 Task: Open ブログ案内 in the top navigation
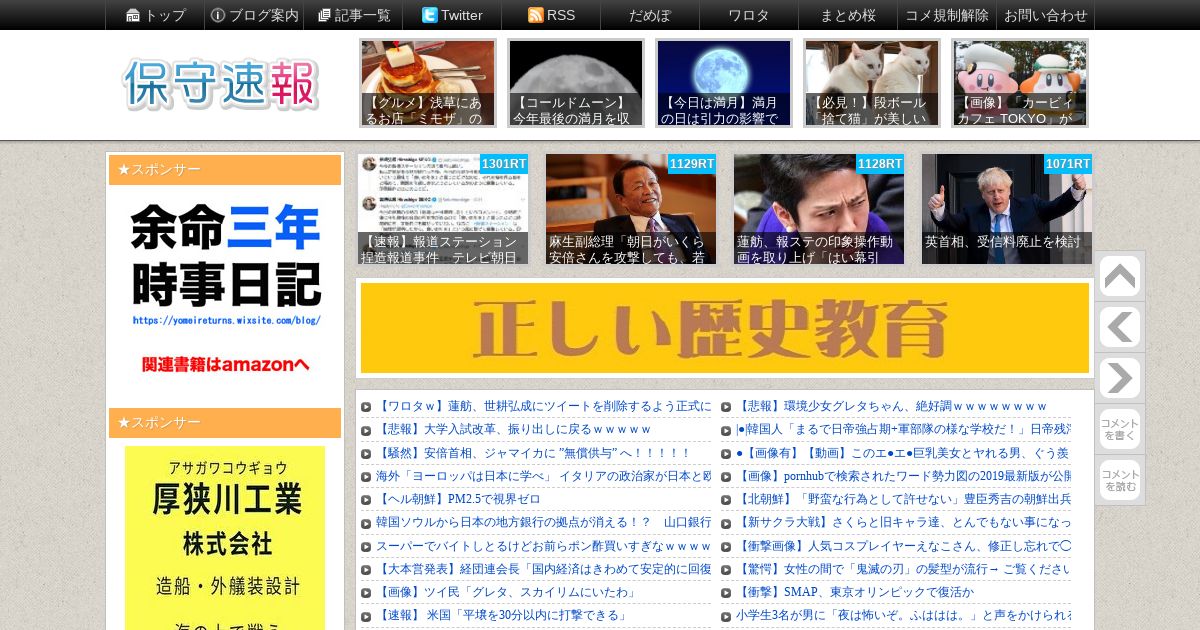254,15
